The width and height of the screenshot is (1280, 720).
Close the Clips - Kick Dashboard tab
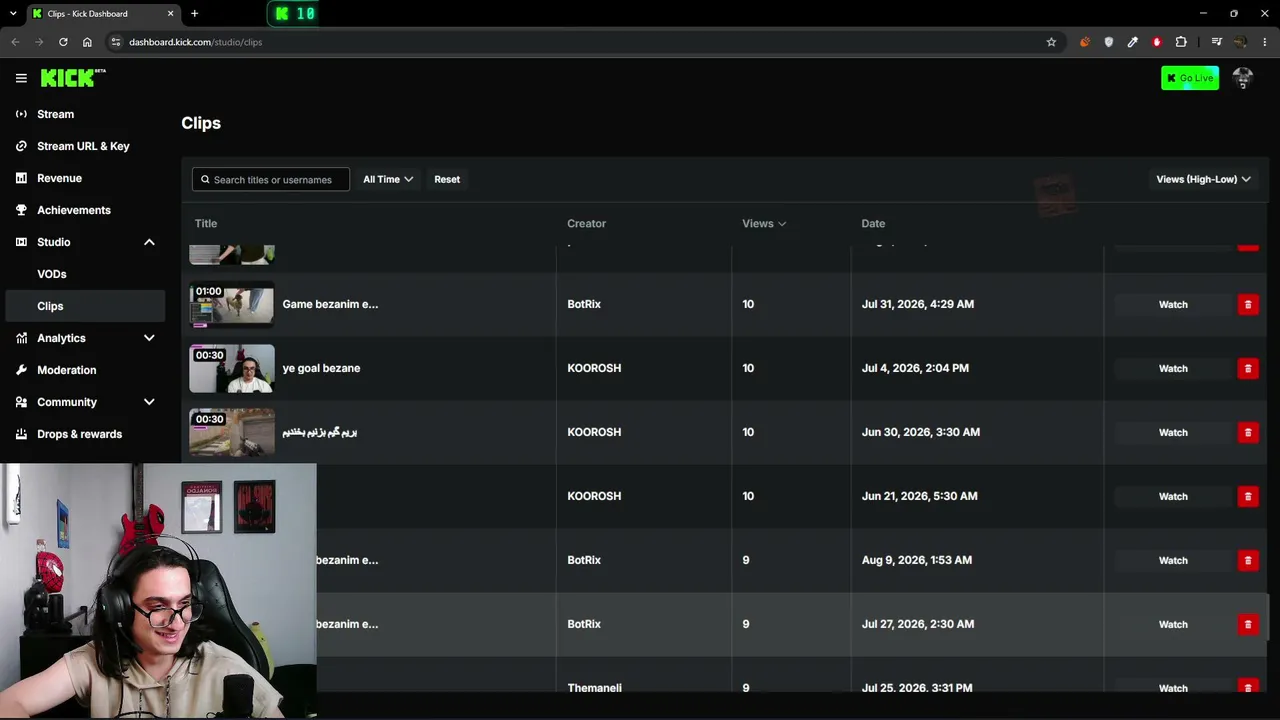coord(170,13)
